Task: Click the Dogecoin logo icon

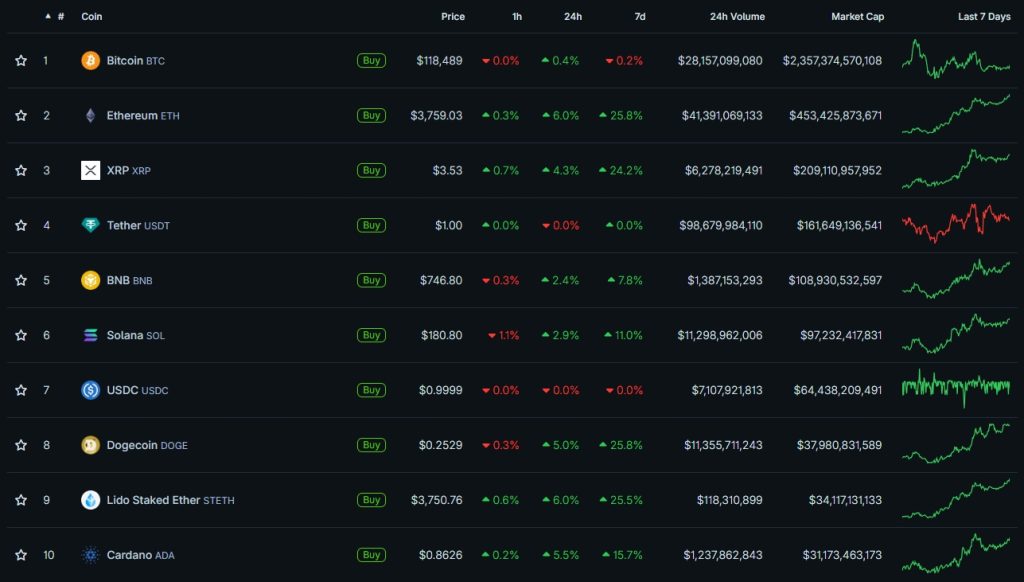Action: (x=90, y=445)
